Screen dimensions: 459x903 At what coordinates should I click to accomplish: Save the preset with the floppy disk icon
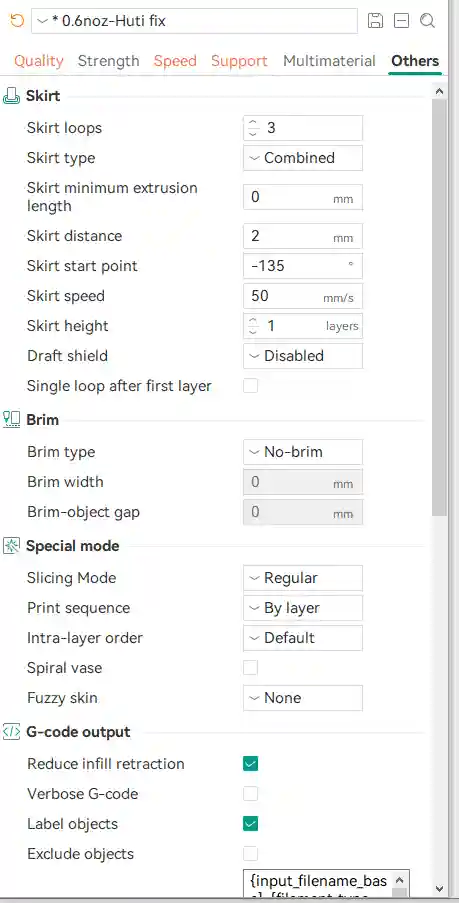375,21
